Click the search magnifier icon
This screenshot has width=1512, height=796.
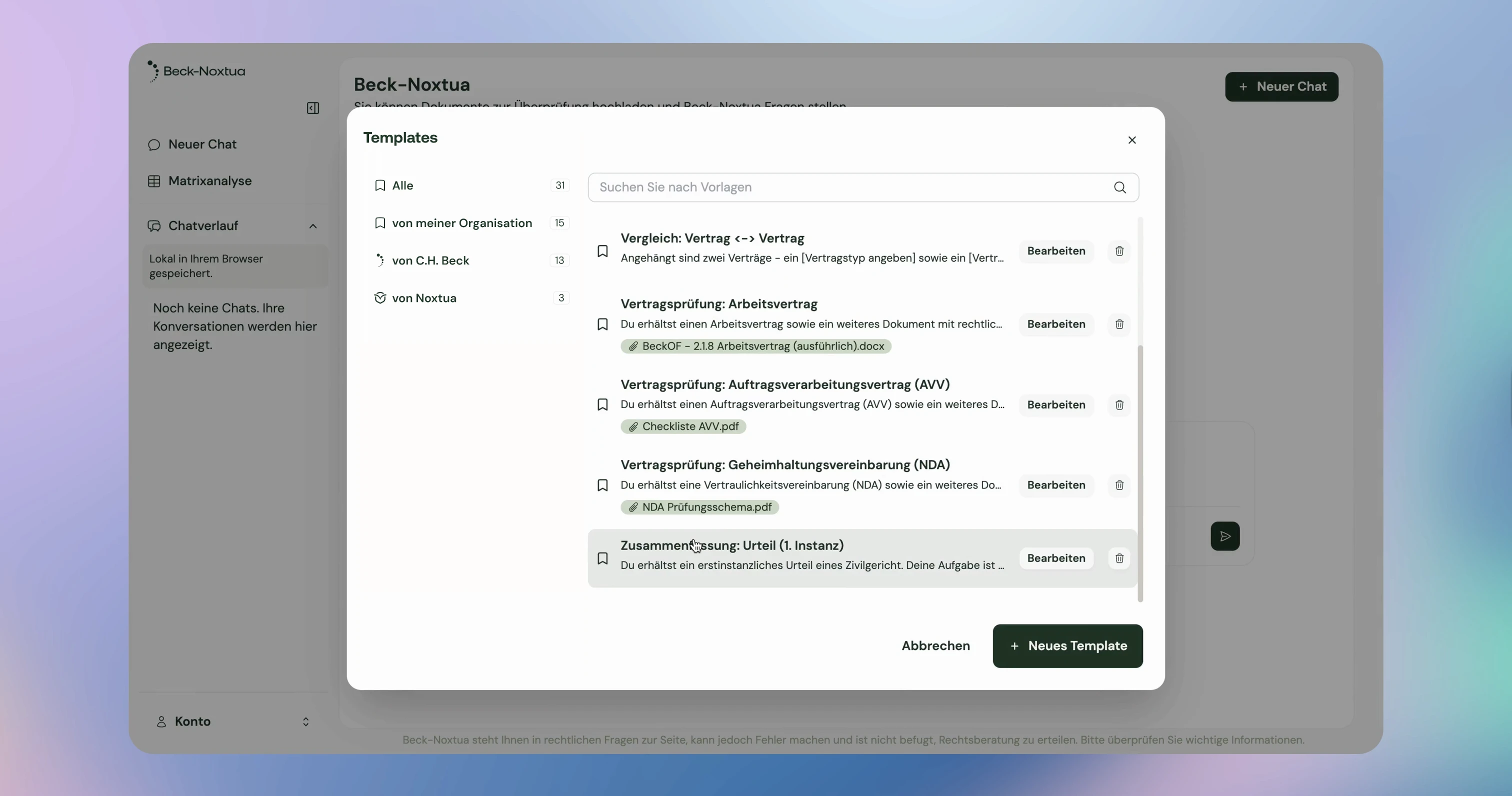(x=1119, y=187)
